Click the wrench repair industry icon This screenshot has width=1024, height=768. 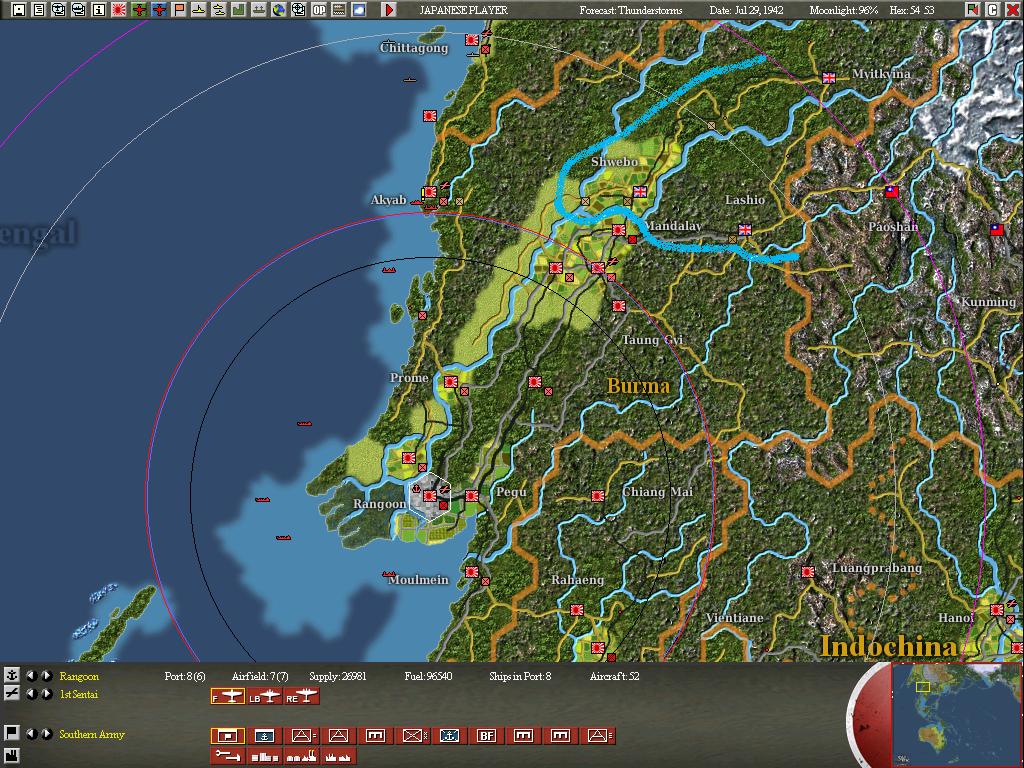pyautogui.click(x=228, y=756)
